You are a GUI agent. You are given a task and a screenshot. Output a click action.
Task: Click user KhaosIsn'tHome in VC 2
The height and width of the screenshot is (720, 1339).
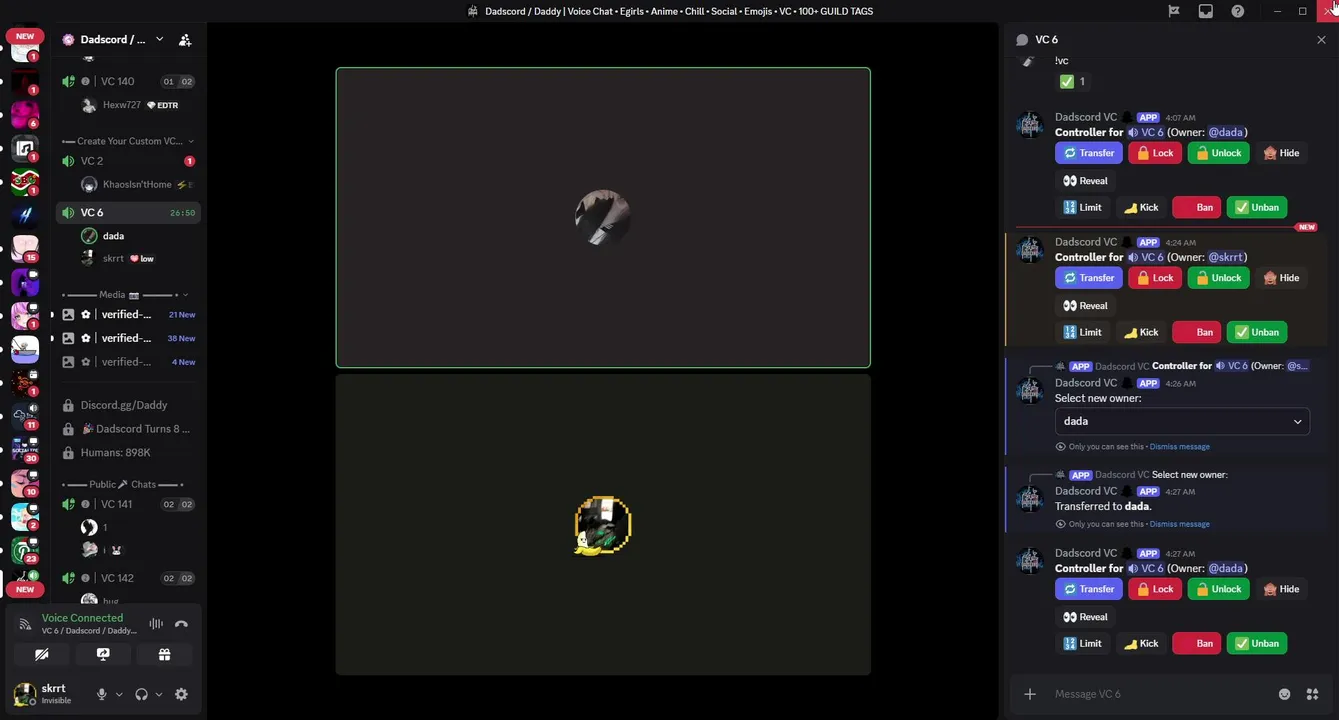coord(138,185)
